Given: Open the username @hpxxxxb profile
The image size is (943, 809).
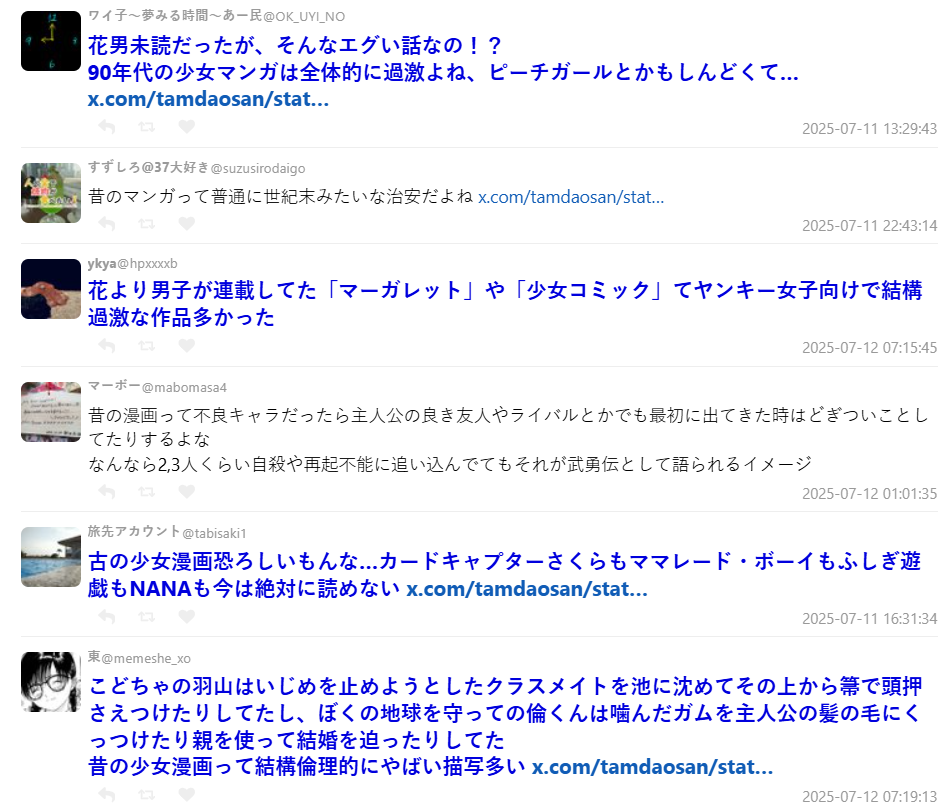Looking at the screenshot, I should tap(147, 263).
